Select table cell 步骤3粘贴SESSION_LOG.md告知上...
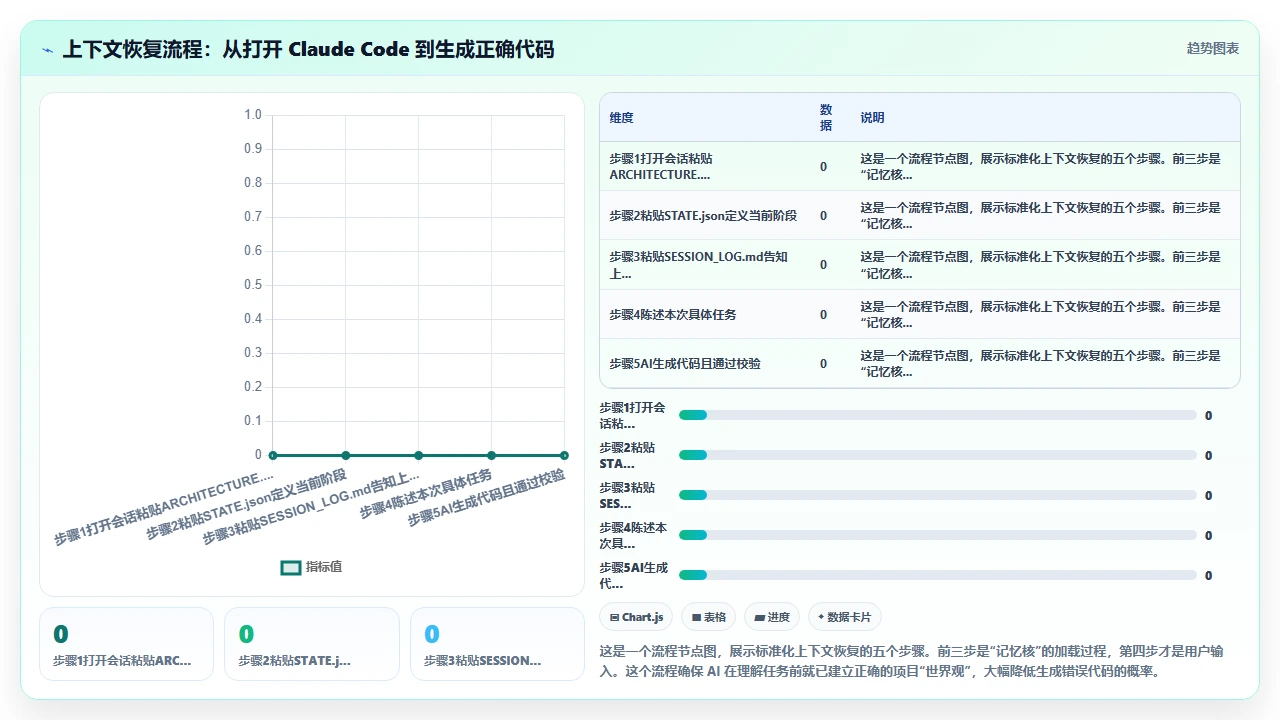1280x720 pixels. (705, 265)
